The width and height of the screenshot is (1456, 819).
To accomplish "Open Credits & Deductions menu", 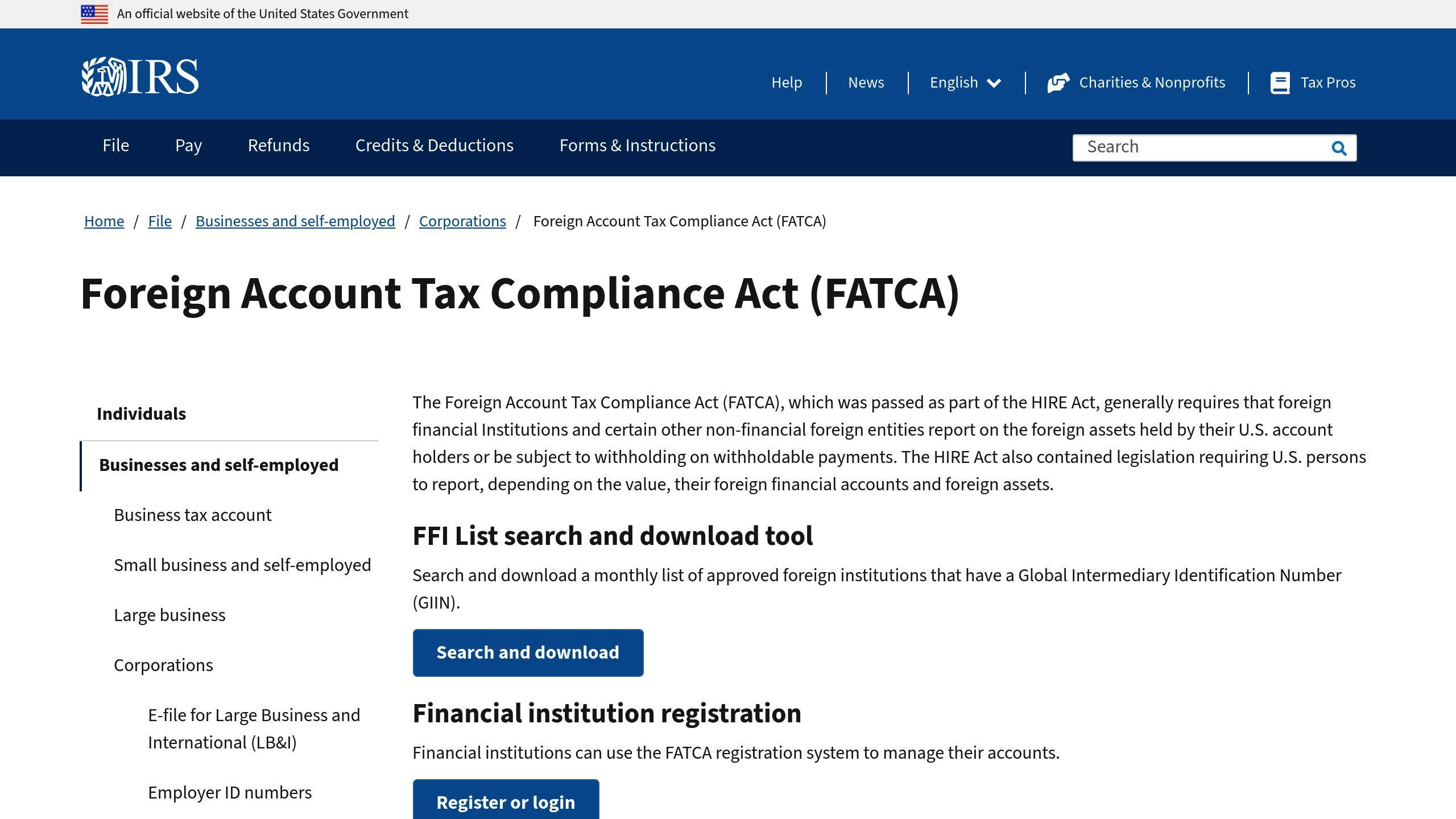I will [x=435, y=146].
